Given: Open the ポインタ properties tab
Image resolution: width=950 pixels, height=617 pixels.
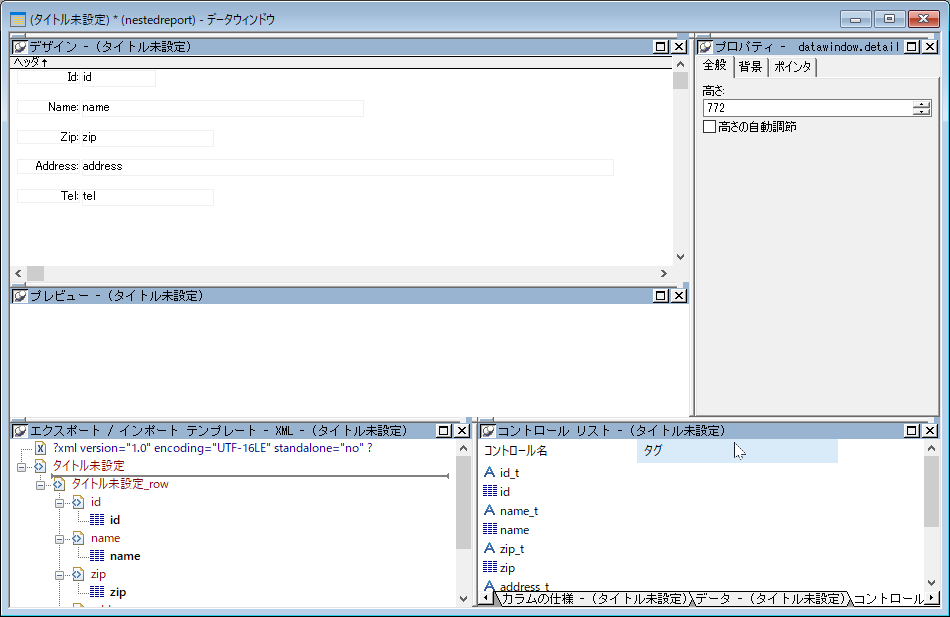Looking at the screenshot, I should pos(793,67).
